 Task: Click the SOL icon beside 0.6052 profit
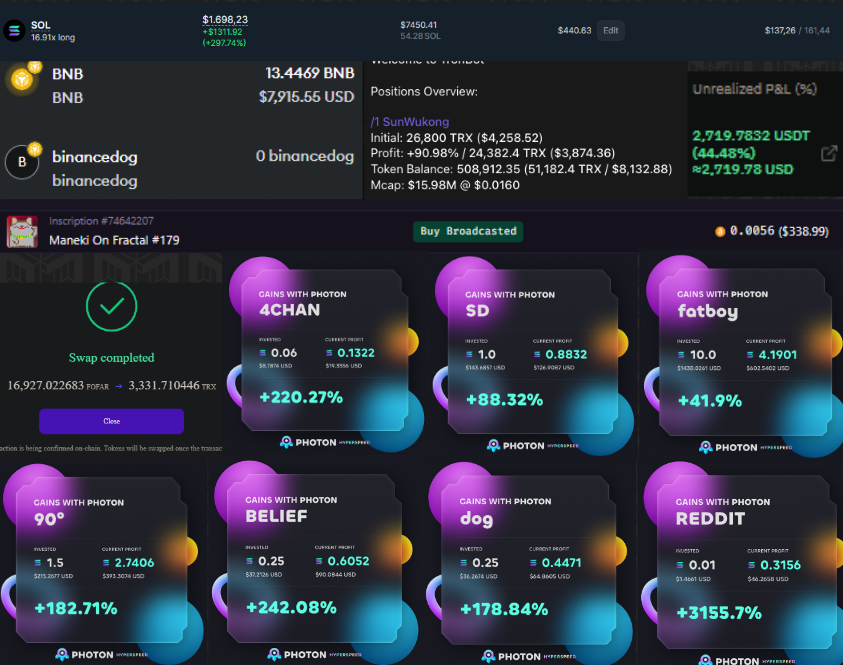pos(319,561)
